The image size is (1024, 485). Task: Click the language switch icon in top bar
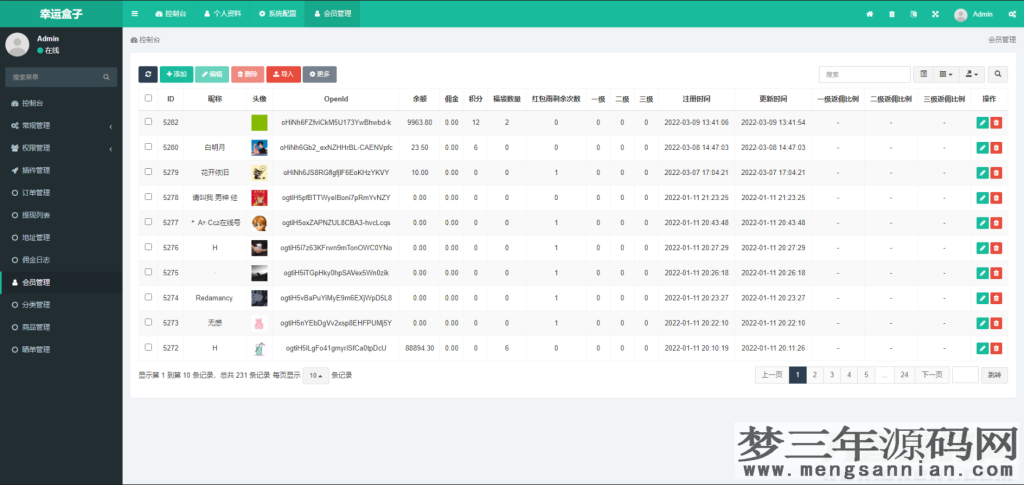pos(913,14)
